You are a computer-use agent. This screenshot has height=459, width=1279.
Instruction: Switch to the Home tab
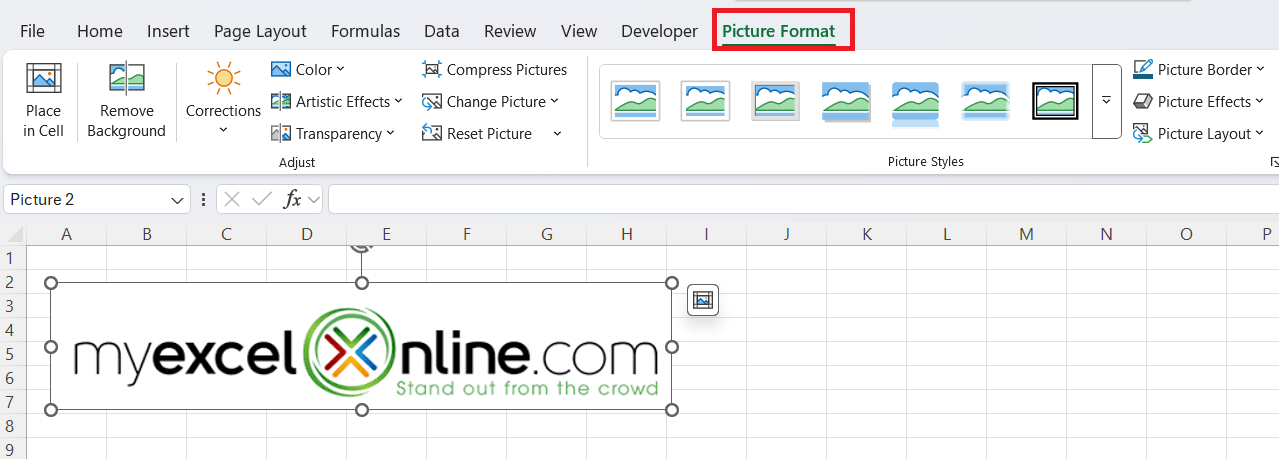point(99,31)
